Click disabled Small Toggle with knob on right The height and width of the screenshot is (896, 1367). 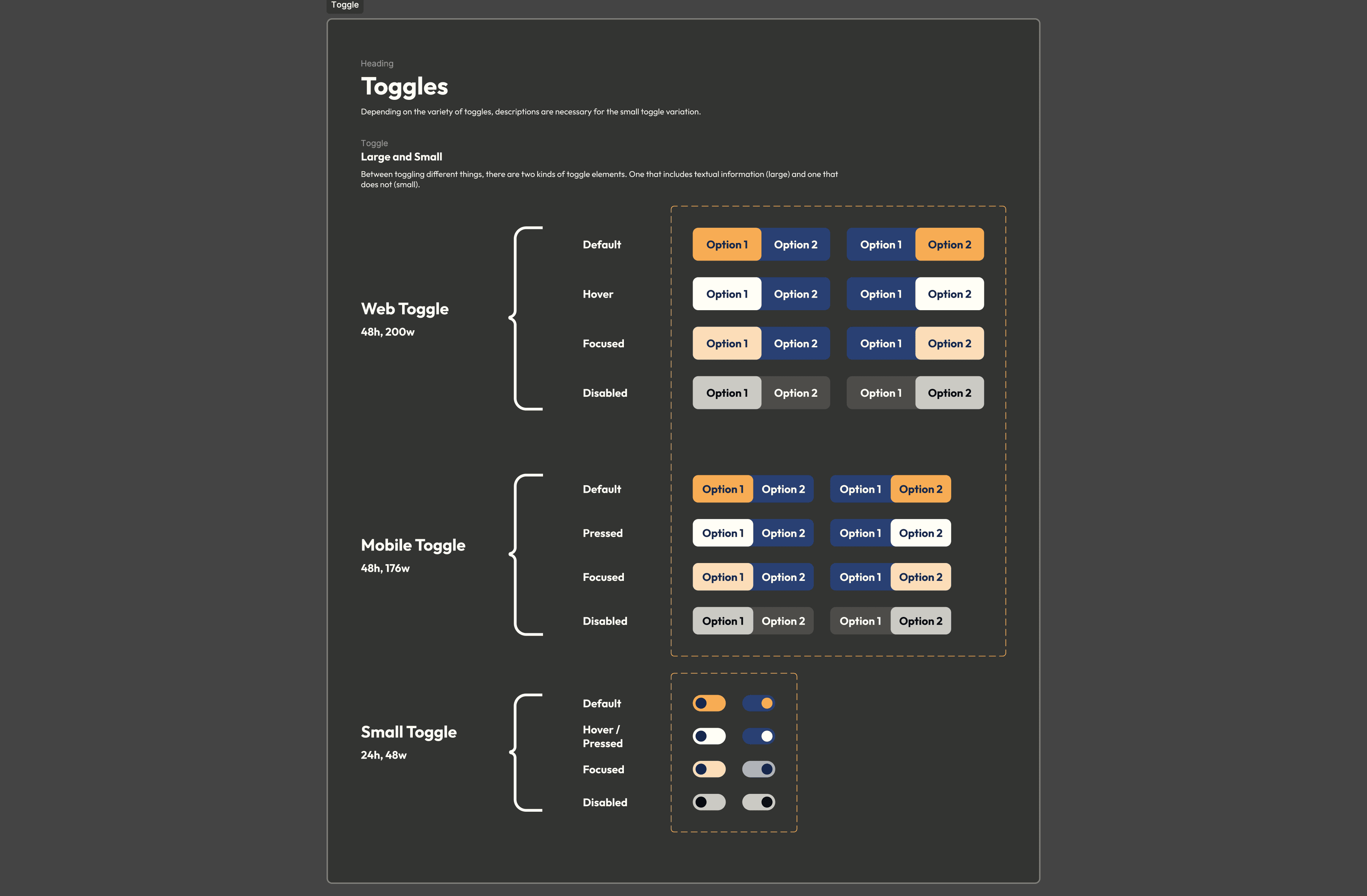pos(759,802)
